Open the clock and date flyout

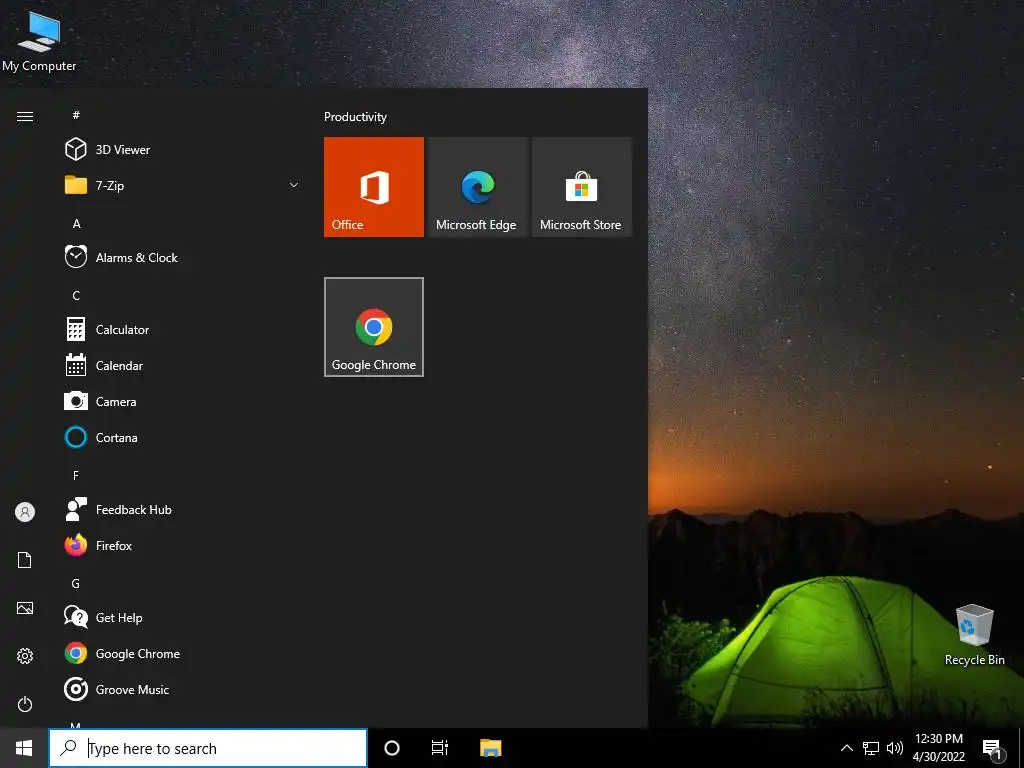click(x=938, y=748)
